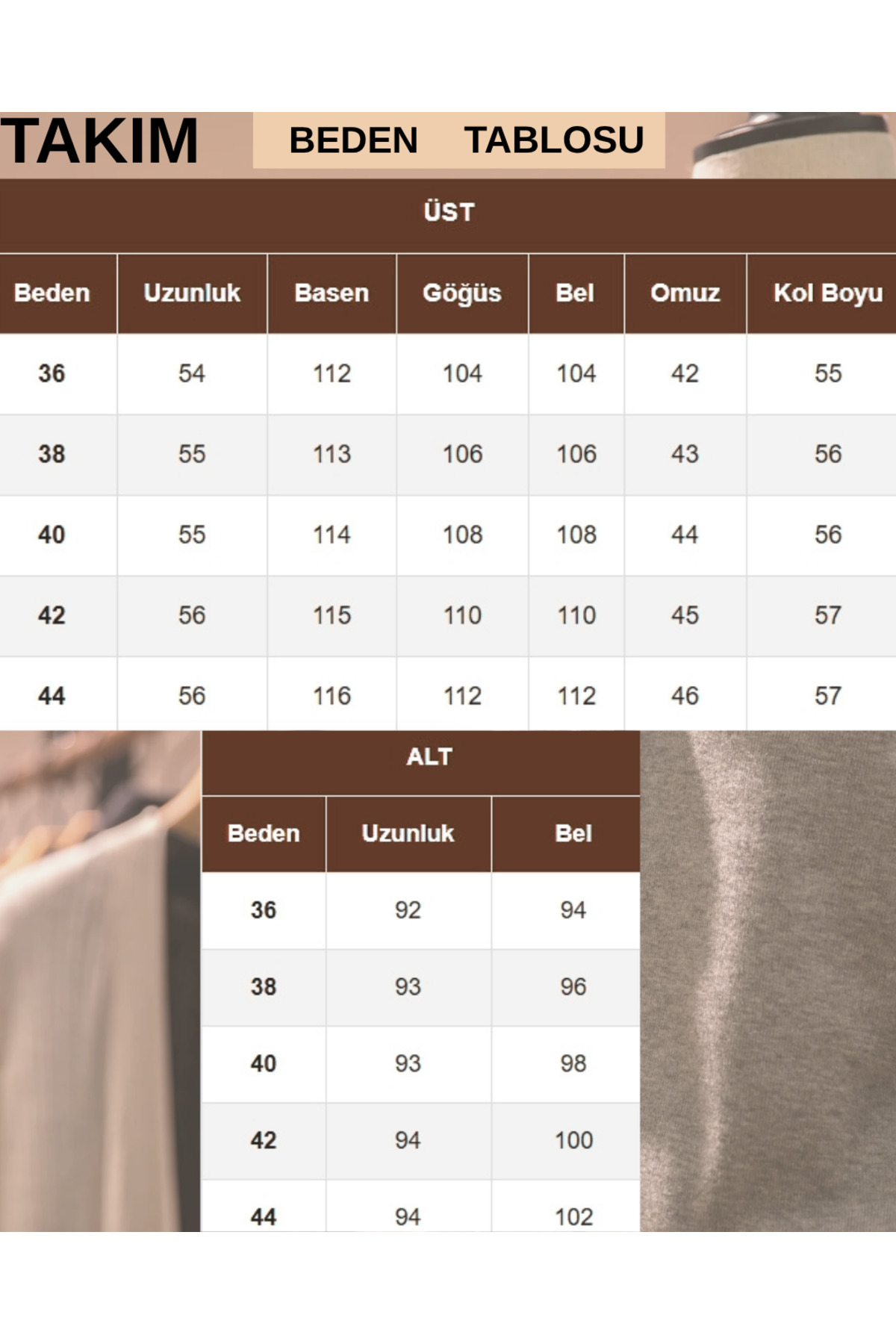The width and height of the screenshot is (896, 1344).
Task: Select size 44 row label in ALT table
Action: (264, 1217)
